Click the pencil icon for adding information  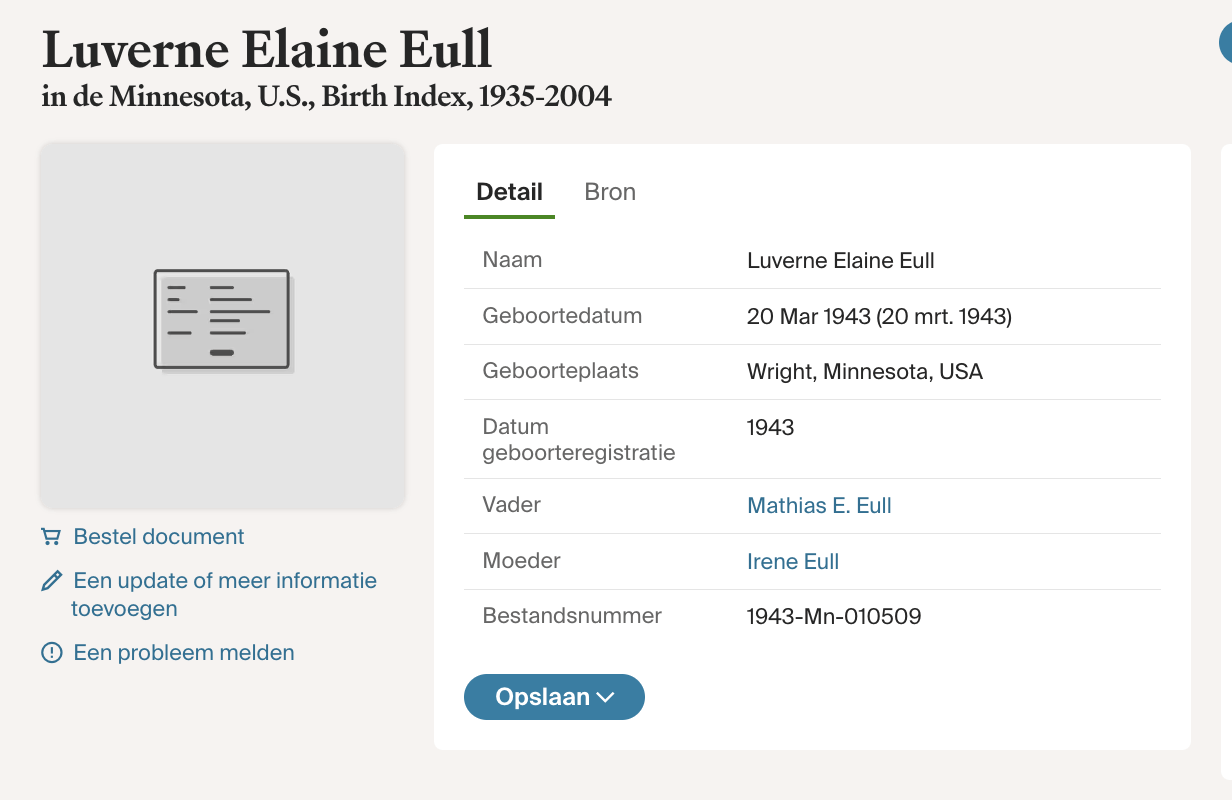[51, 581]
